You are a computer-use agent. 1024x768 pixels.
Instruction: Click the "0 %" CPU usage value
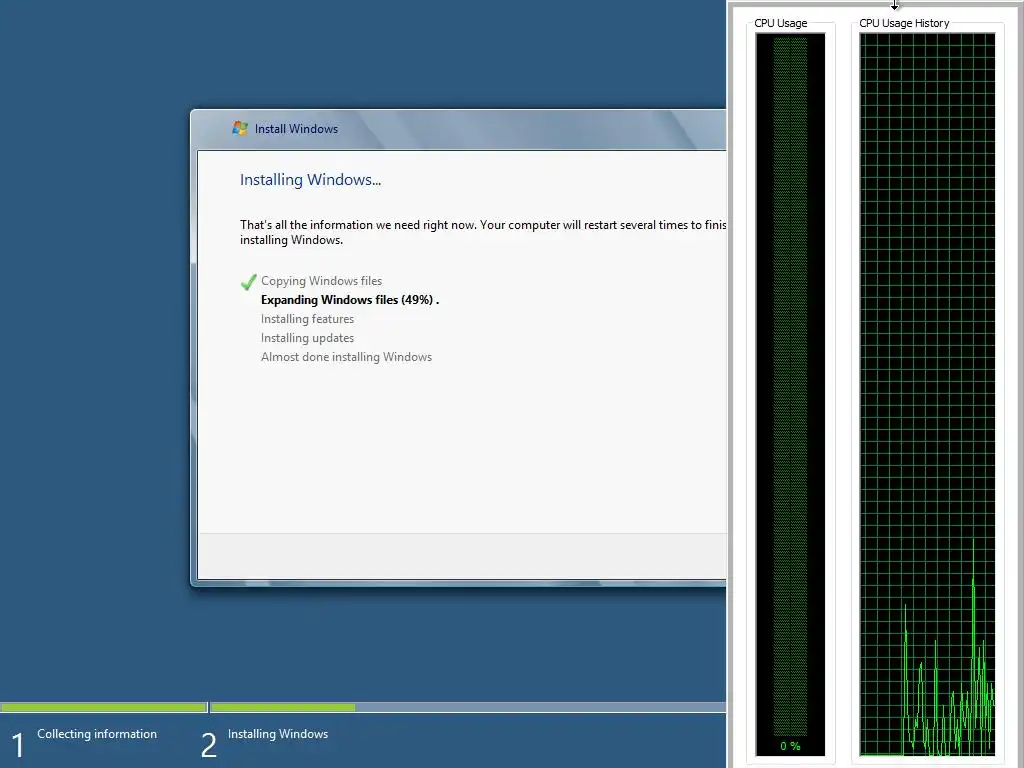(x=790, y=746)
